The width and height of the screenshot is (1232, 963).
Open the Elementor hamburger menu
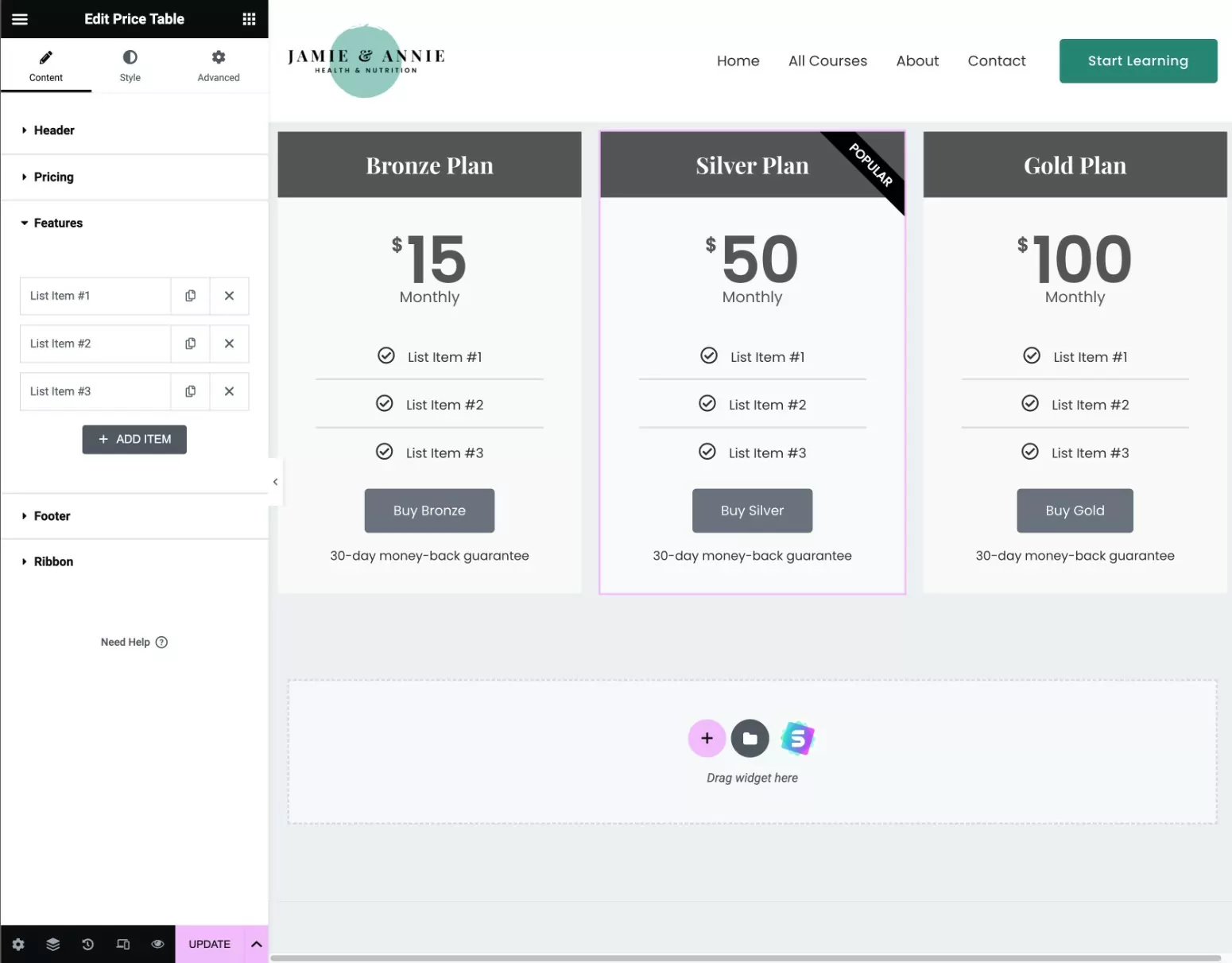pos(20,19)
